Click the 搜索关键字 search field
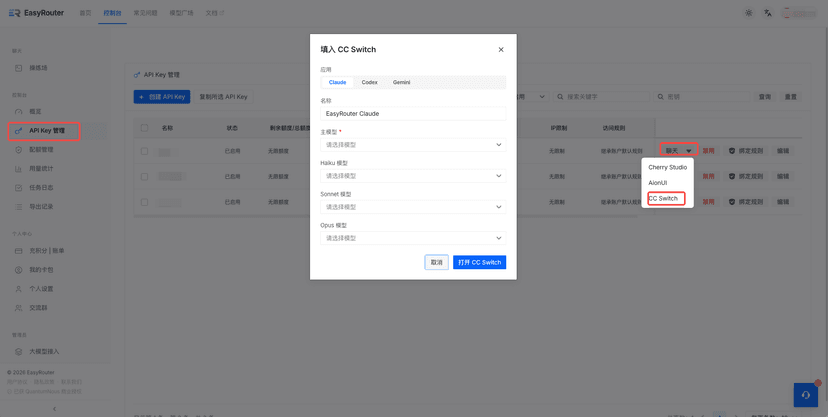828x417 pixels. pos(601,97)
